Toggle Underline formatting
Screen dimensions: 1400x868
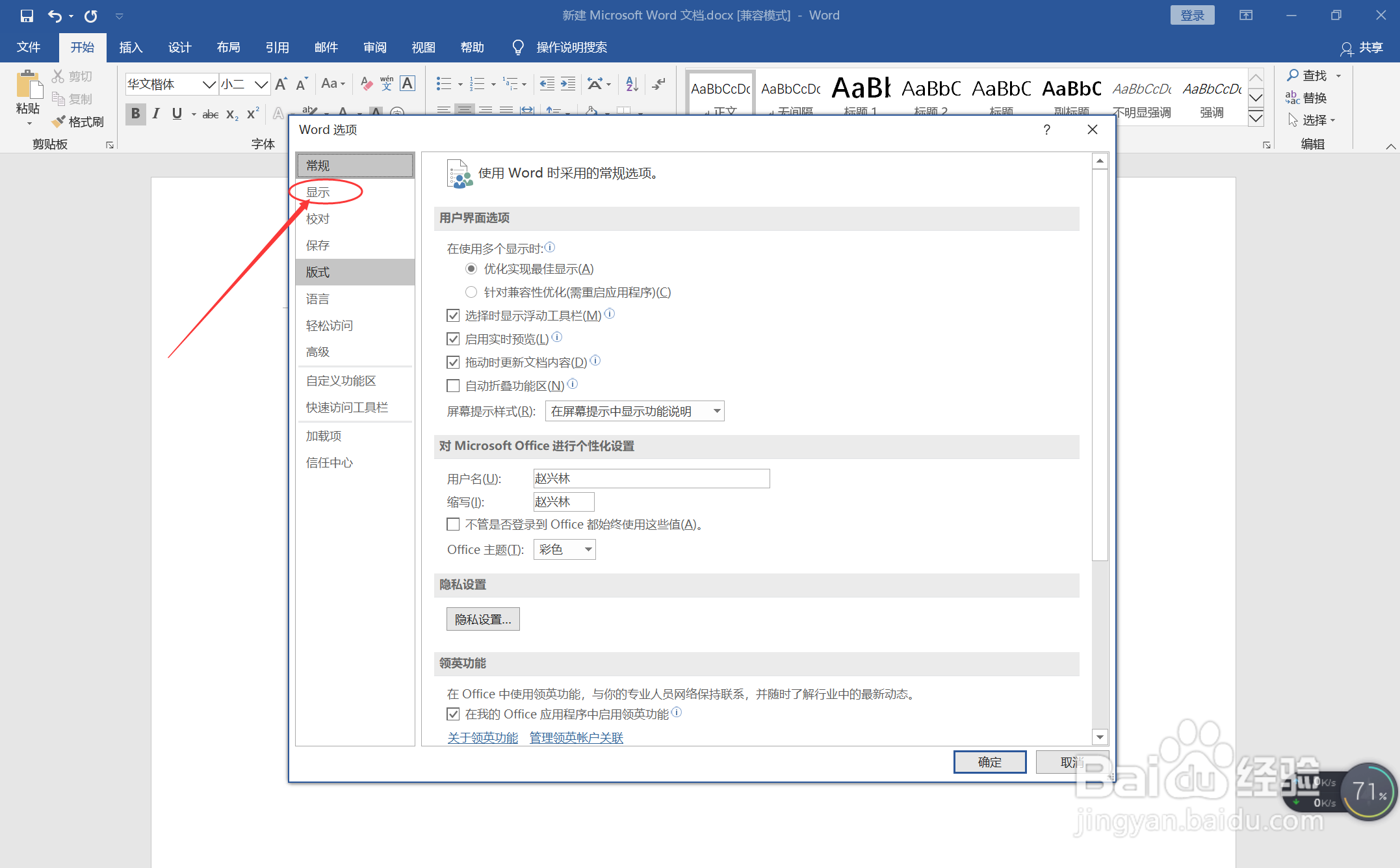click(x=177, y=114)
